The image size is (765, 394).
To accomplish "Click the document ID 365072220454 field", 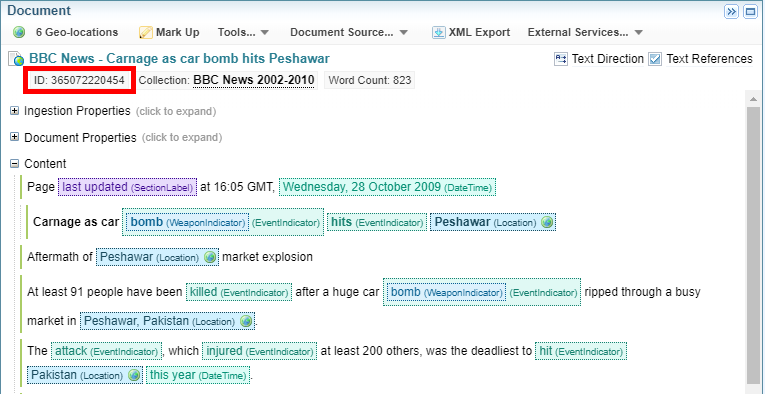I will click(x=79, y=80).
